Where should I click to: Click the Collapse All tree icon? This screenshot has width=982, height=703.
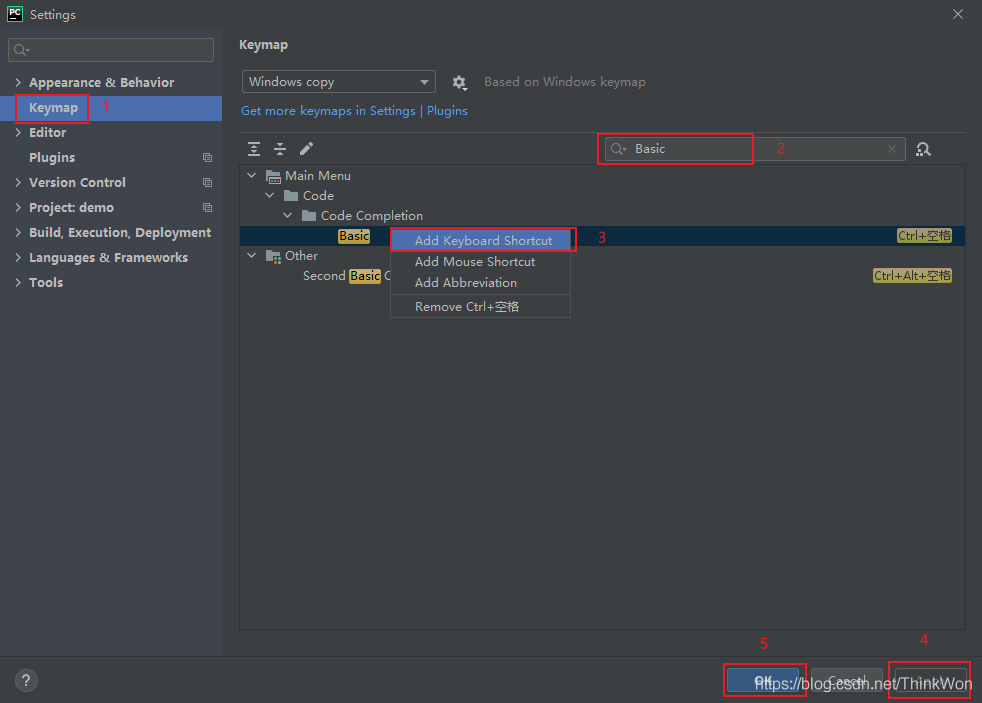[280, 149]
